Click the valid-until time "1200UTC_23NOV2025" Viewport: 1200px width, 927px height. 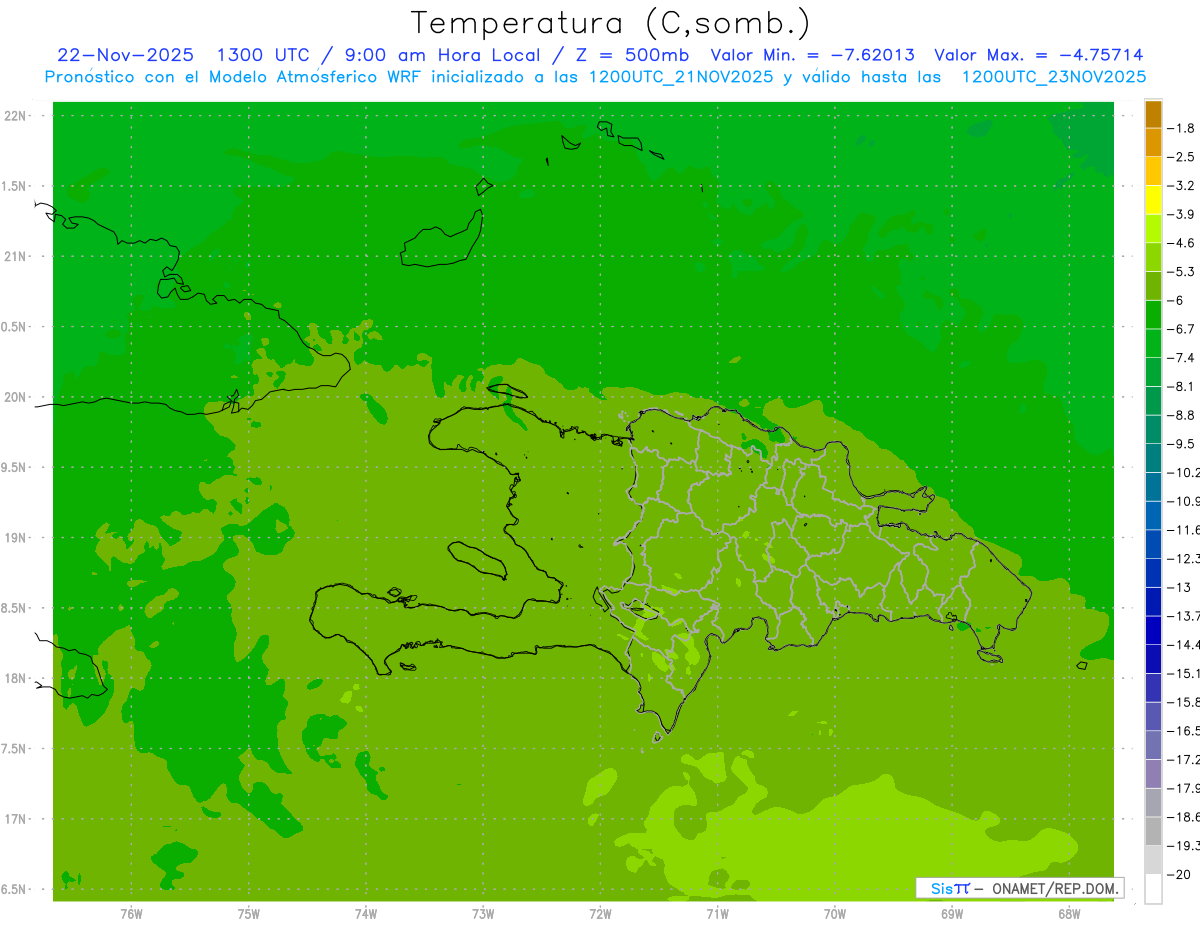[x=1053, y=77]
